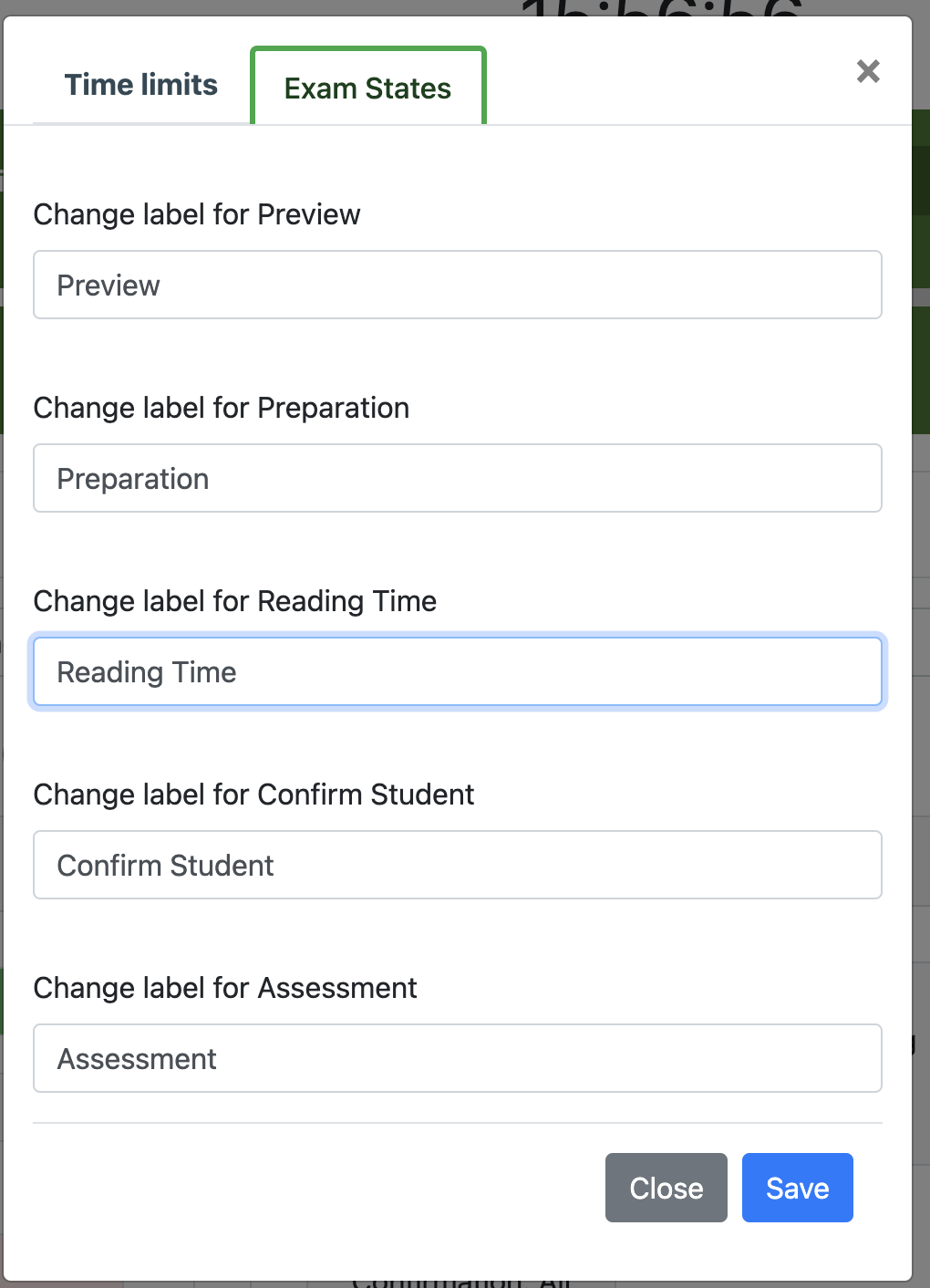Click inside the Preparation text field
Image resolution: width=930 pixels, height=1288 pixels.
click(458, 478)
